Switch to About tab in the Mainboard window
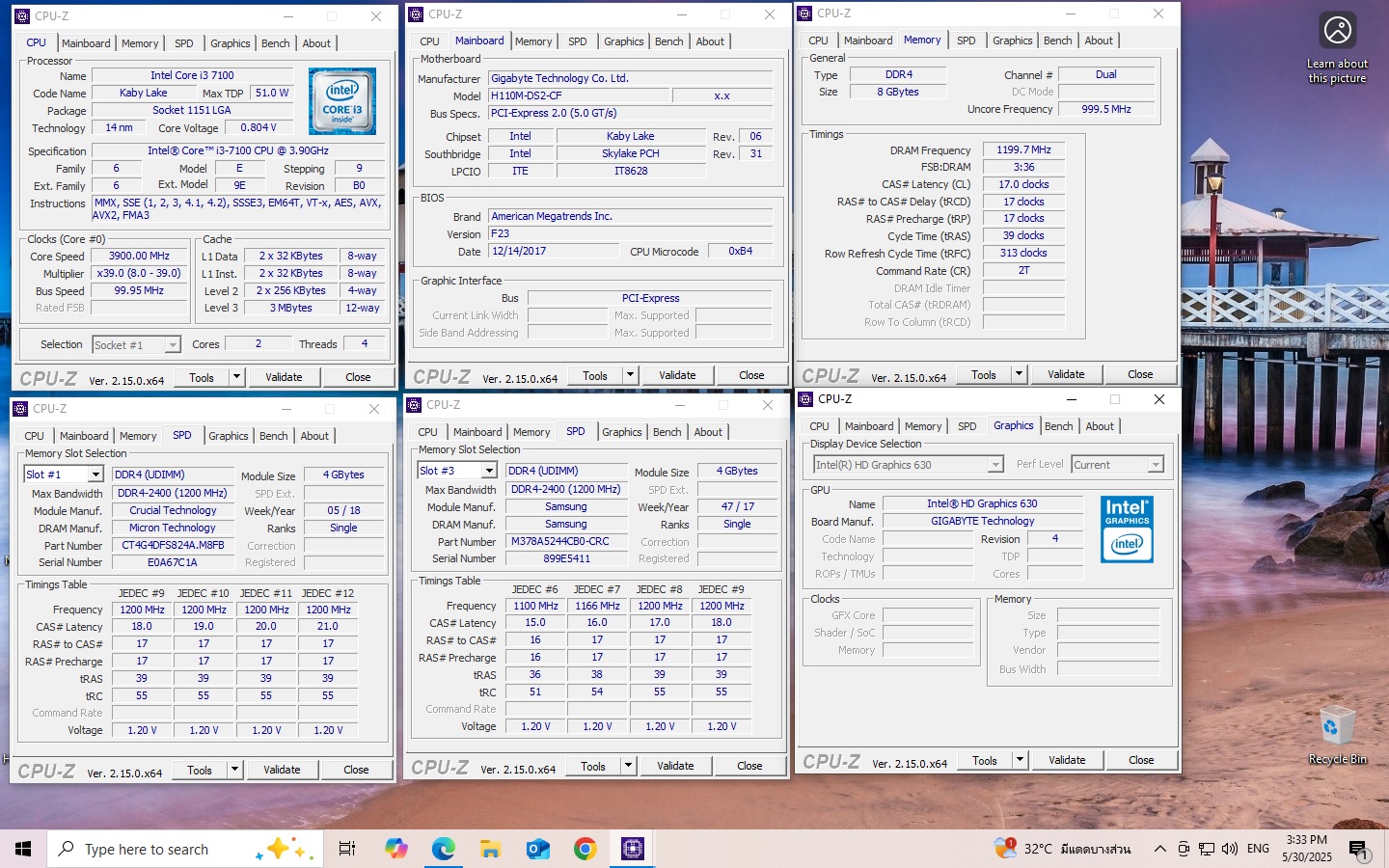The width and height of the screenshot is (1389, 868). pyautogui.click(x=710, y=41)
